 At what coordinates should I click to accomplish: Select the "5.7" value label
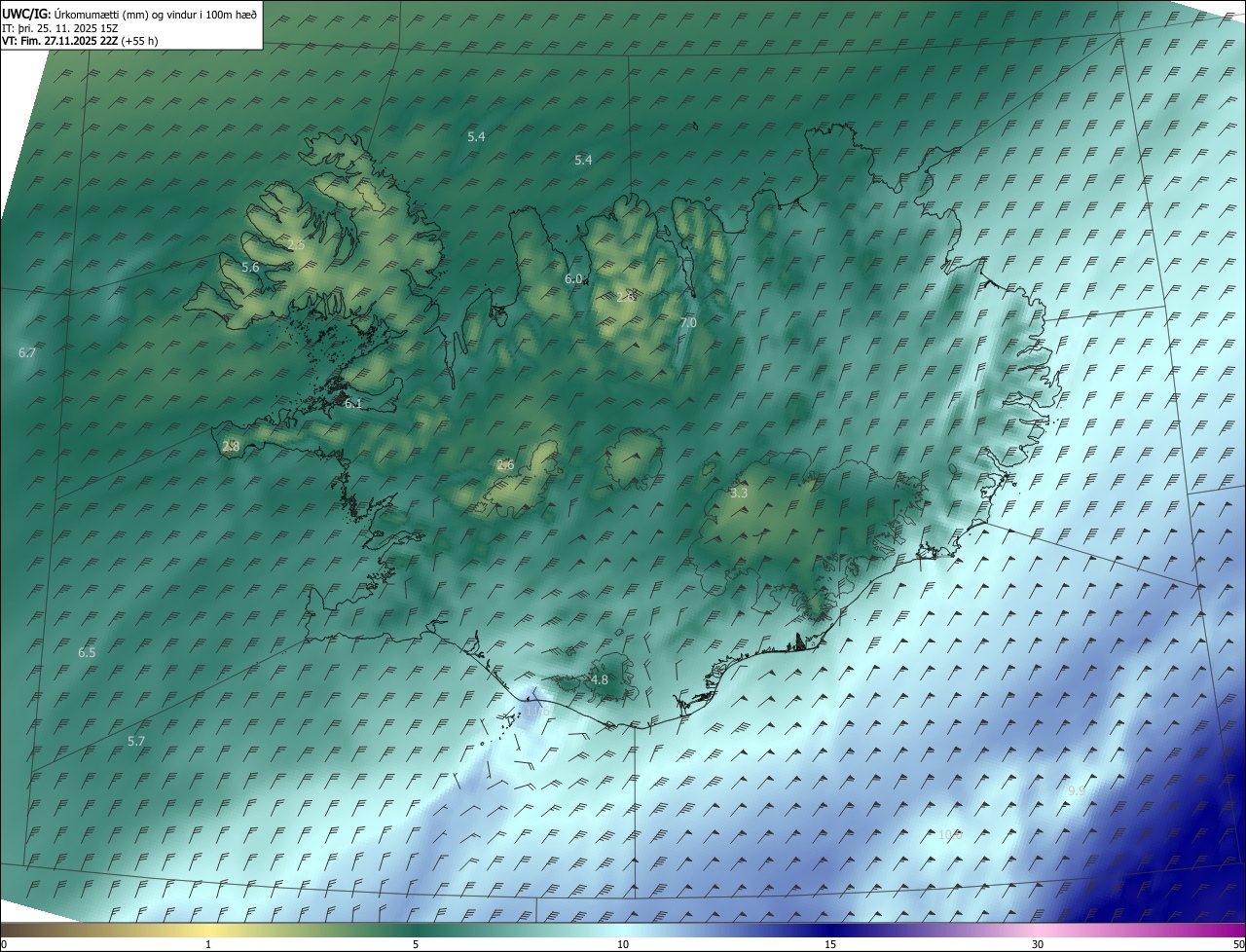[x=136, y=741]
